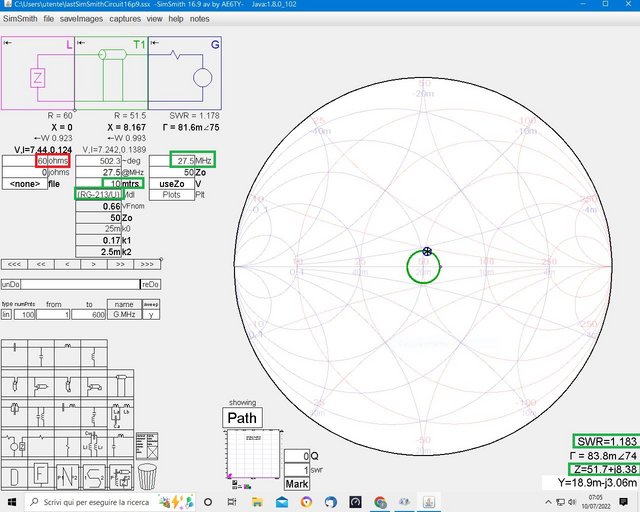Image resolution: width=640 pixels, height=512 pixels.
Task: Collapse the L load block arrow
Action: 7,42
